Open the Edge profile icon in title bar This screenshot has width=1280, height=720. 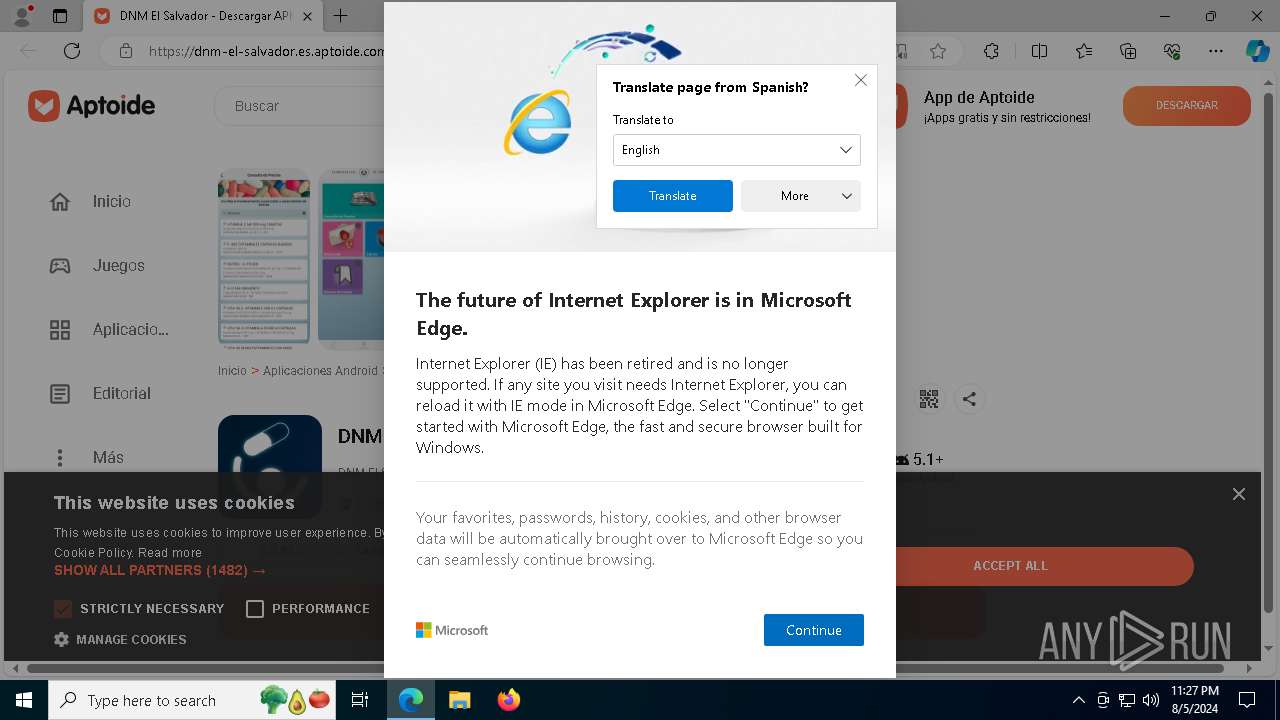tap(25, 15)
